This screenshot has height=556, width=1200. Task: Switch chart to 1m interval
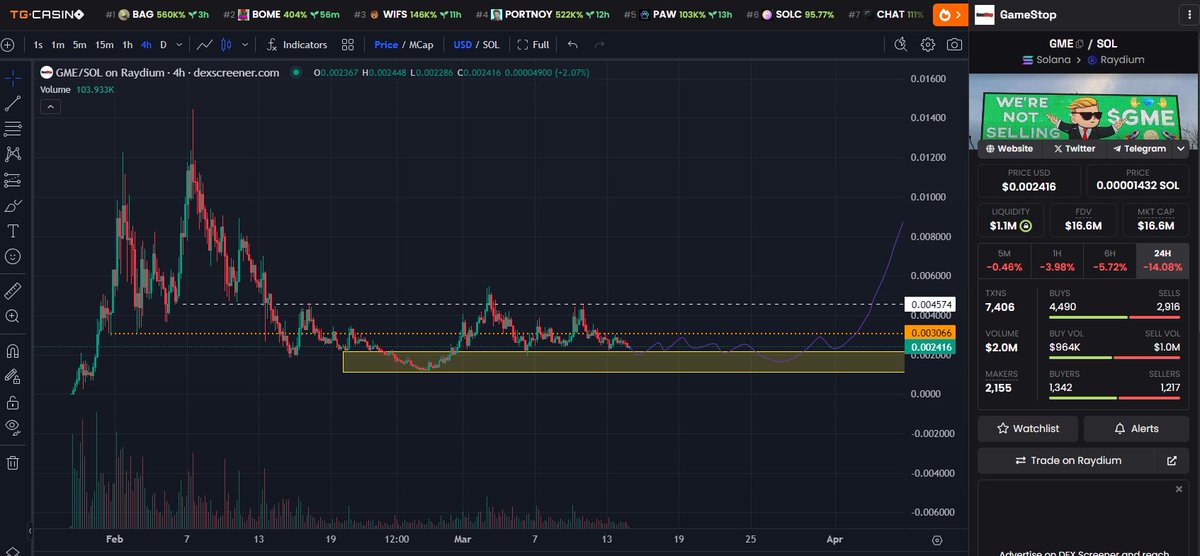(x=58, y=45)
